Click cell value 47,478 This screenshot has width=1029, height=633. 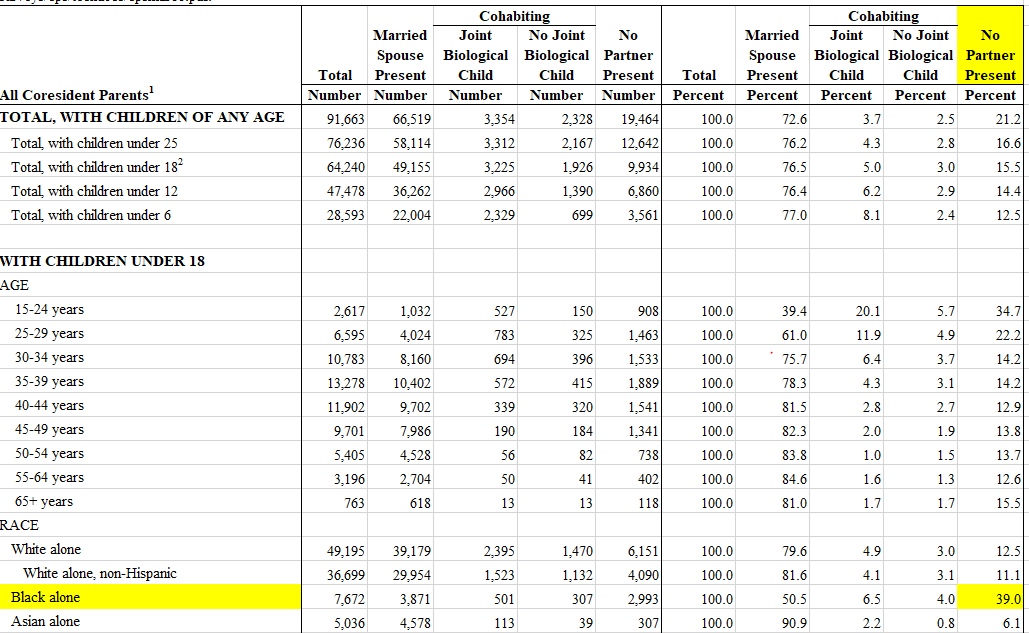click(345, 191)
